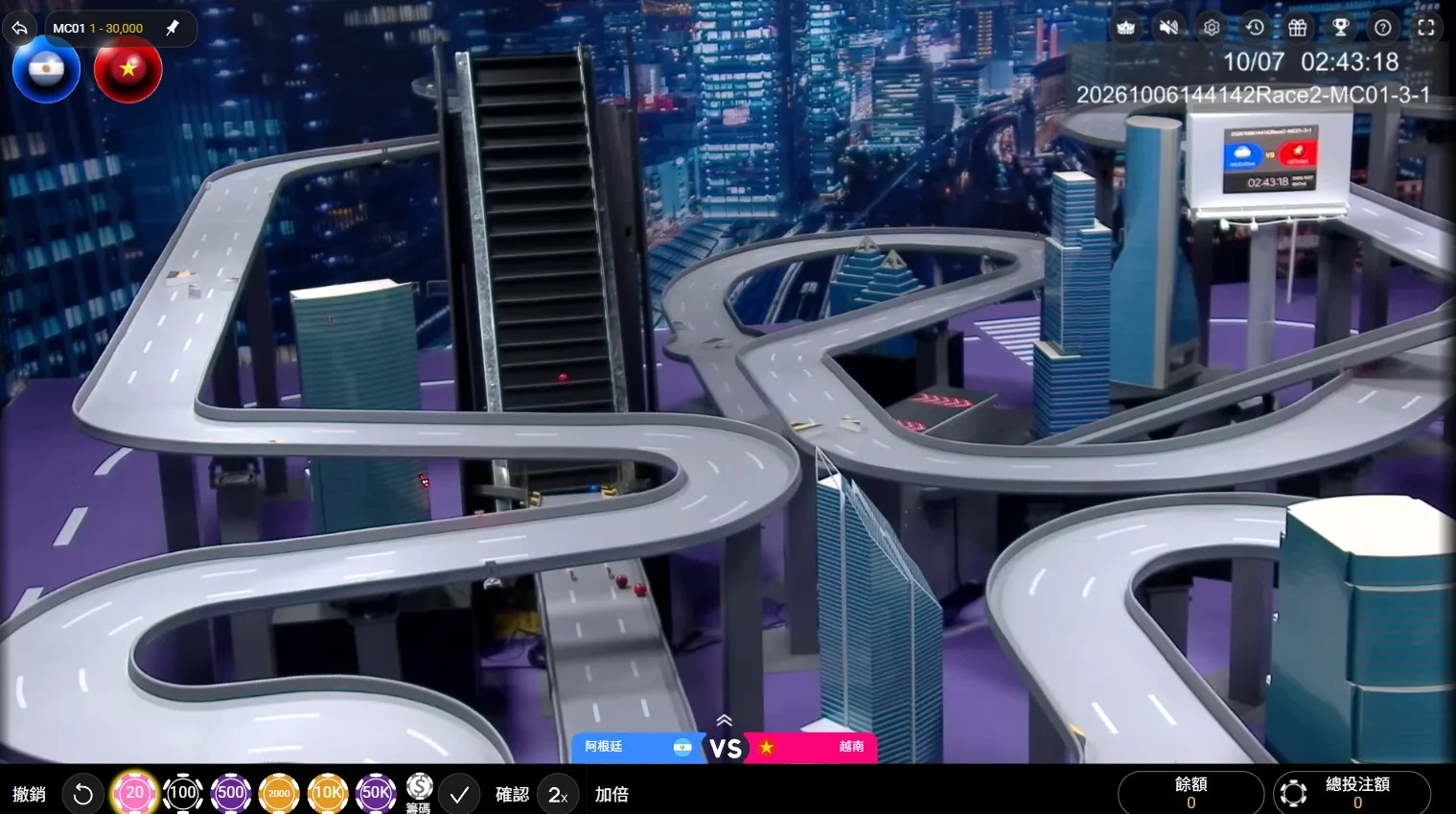1456x814 pixels.
Task: Click the race ID 20261006144142Race2-MC01-3-1
Action: (1253, 95)
